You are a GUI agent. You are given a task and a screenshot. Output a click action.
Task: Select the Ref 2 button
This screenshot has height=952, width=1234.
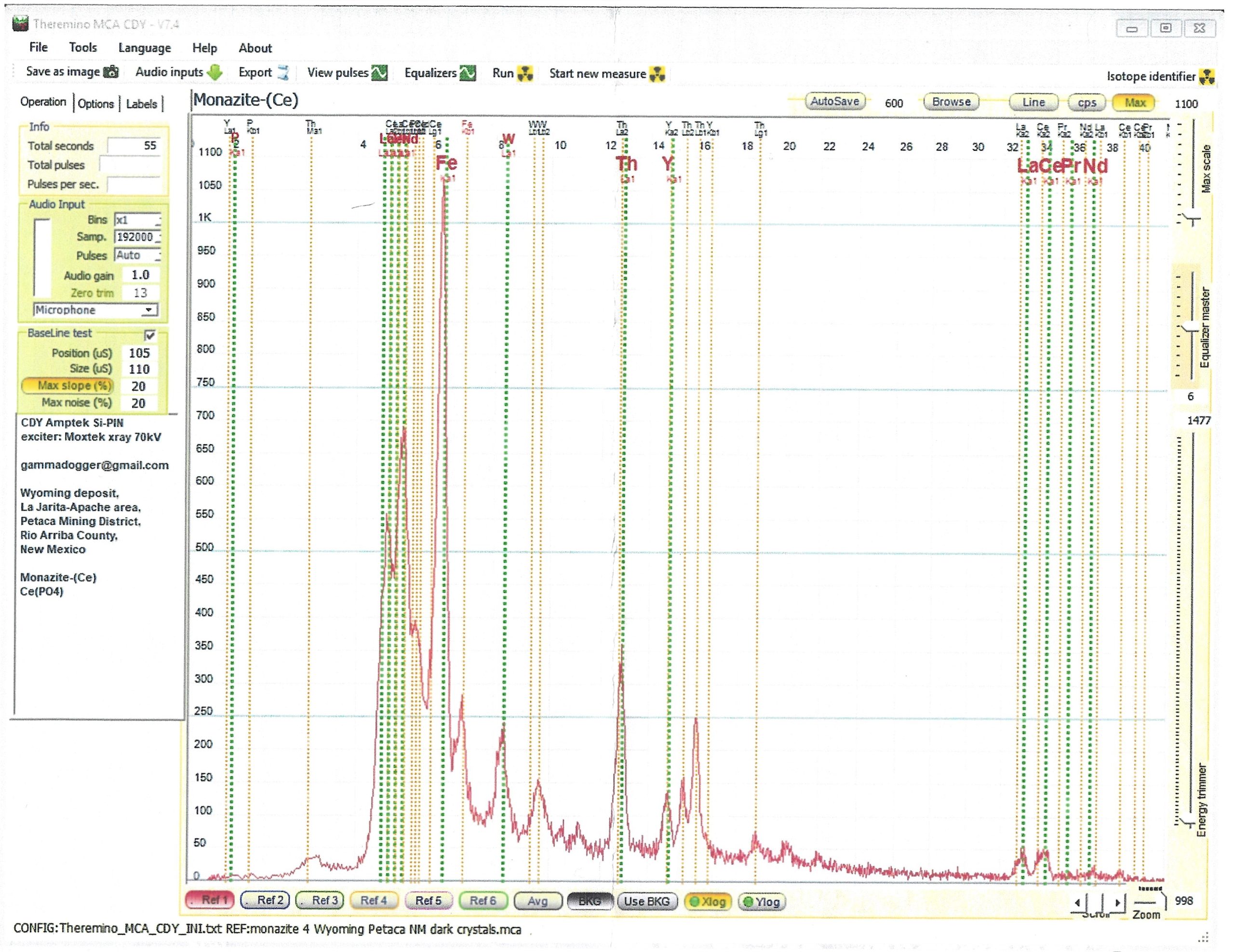click(x=265, y=900)
